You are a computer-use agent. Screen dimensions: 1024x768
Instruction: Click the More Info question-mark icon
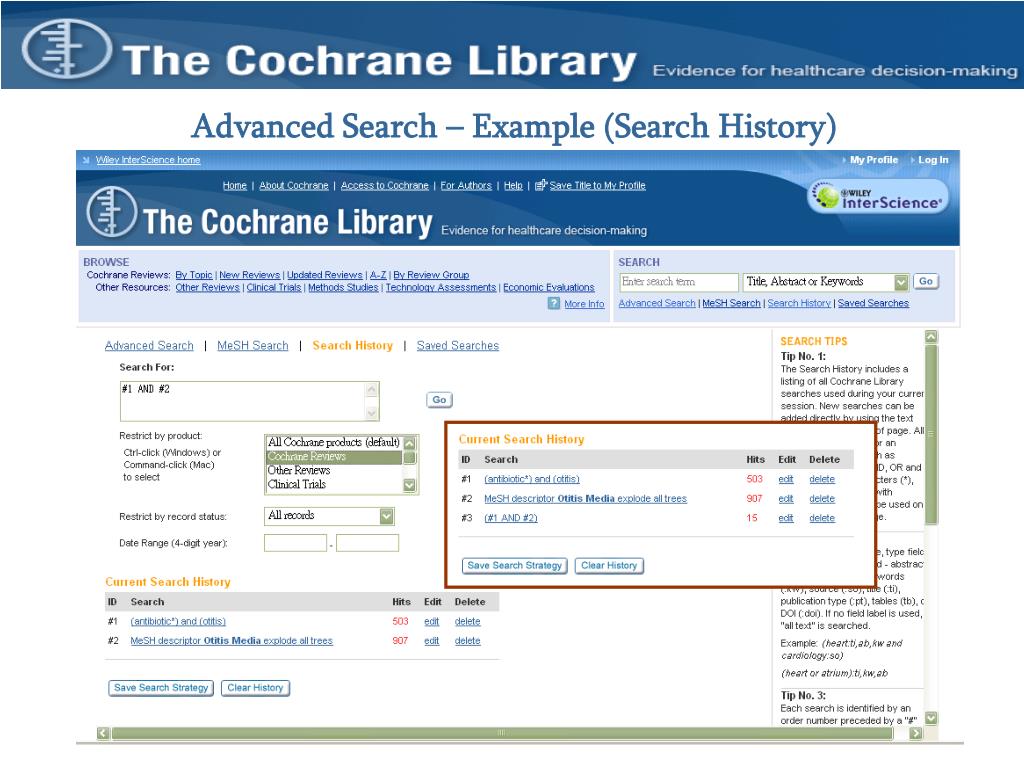click(x=554, y=304)
